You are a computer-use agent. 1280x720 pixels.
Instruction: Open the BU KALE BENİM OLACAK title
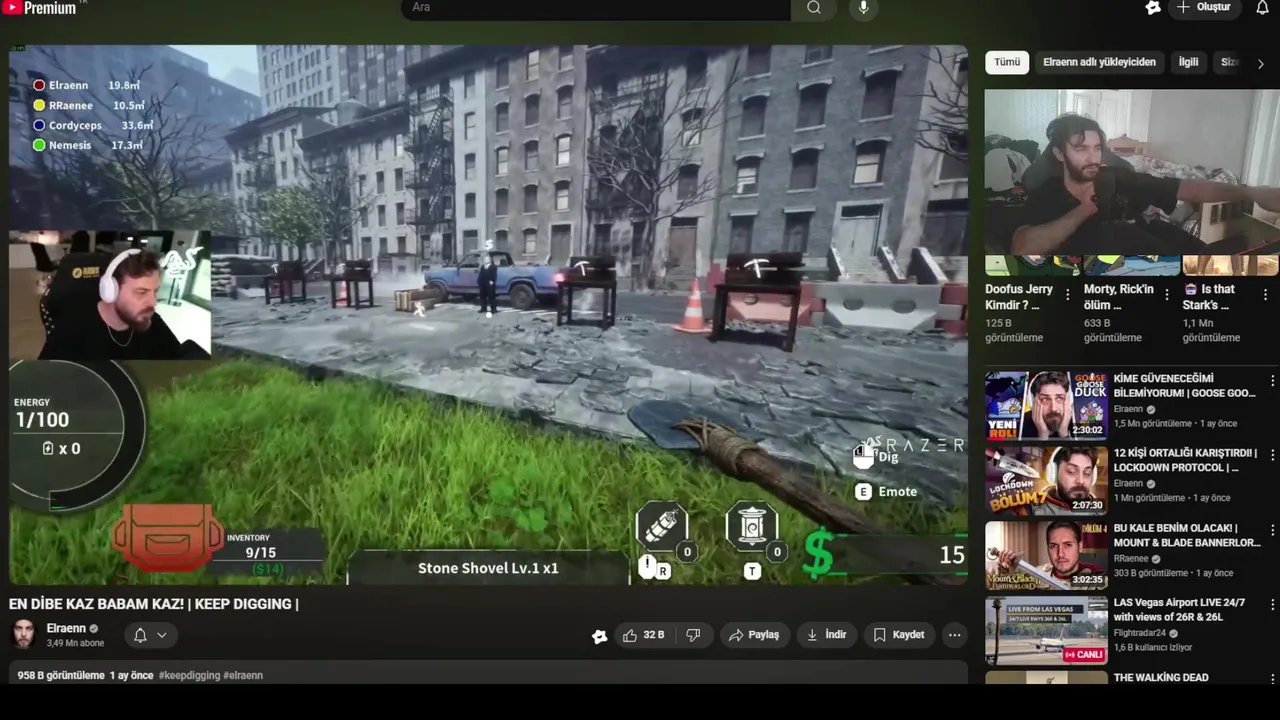(x=1187, y=535)
